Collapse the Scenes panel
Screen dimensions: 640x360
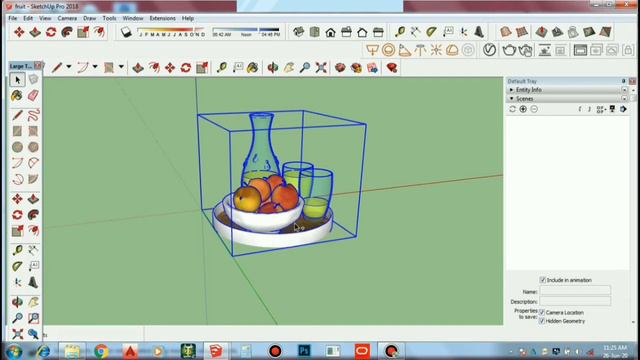(511, 99)
